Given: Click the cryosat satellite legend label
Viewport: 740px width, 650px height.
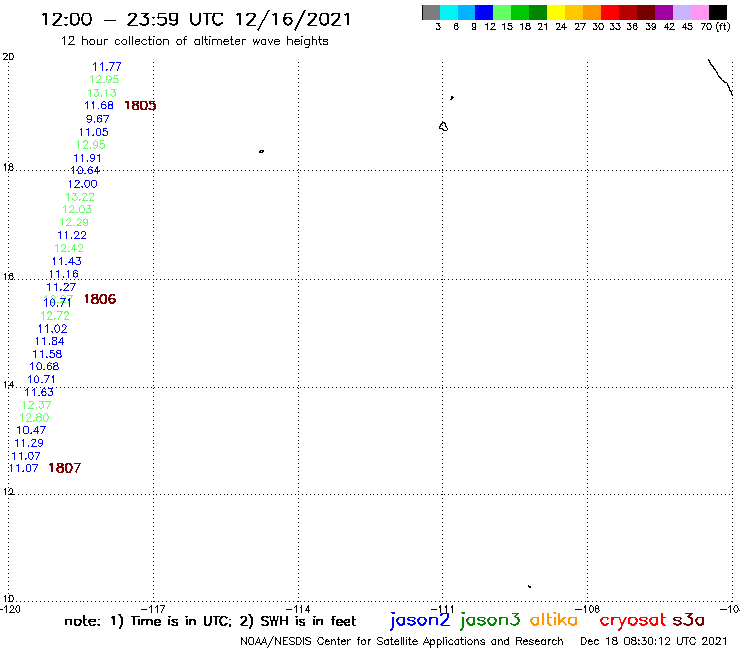Looking at the screenshot, I should (632, 620).
